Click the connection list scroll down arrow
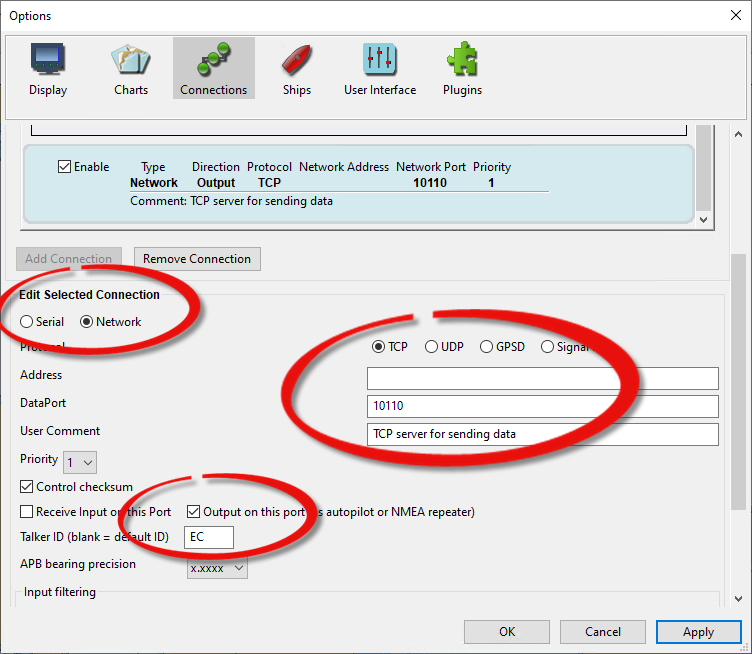 703,219
